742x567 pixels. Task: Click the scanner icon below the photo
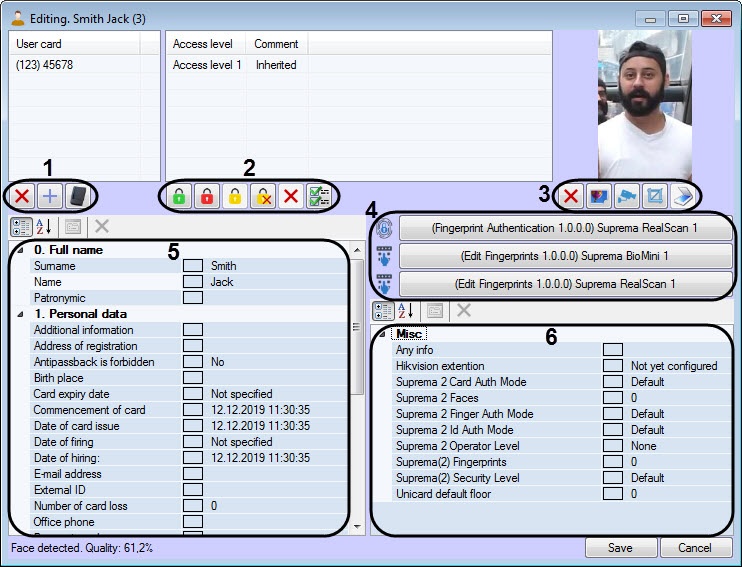tap(681, 196)
